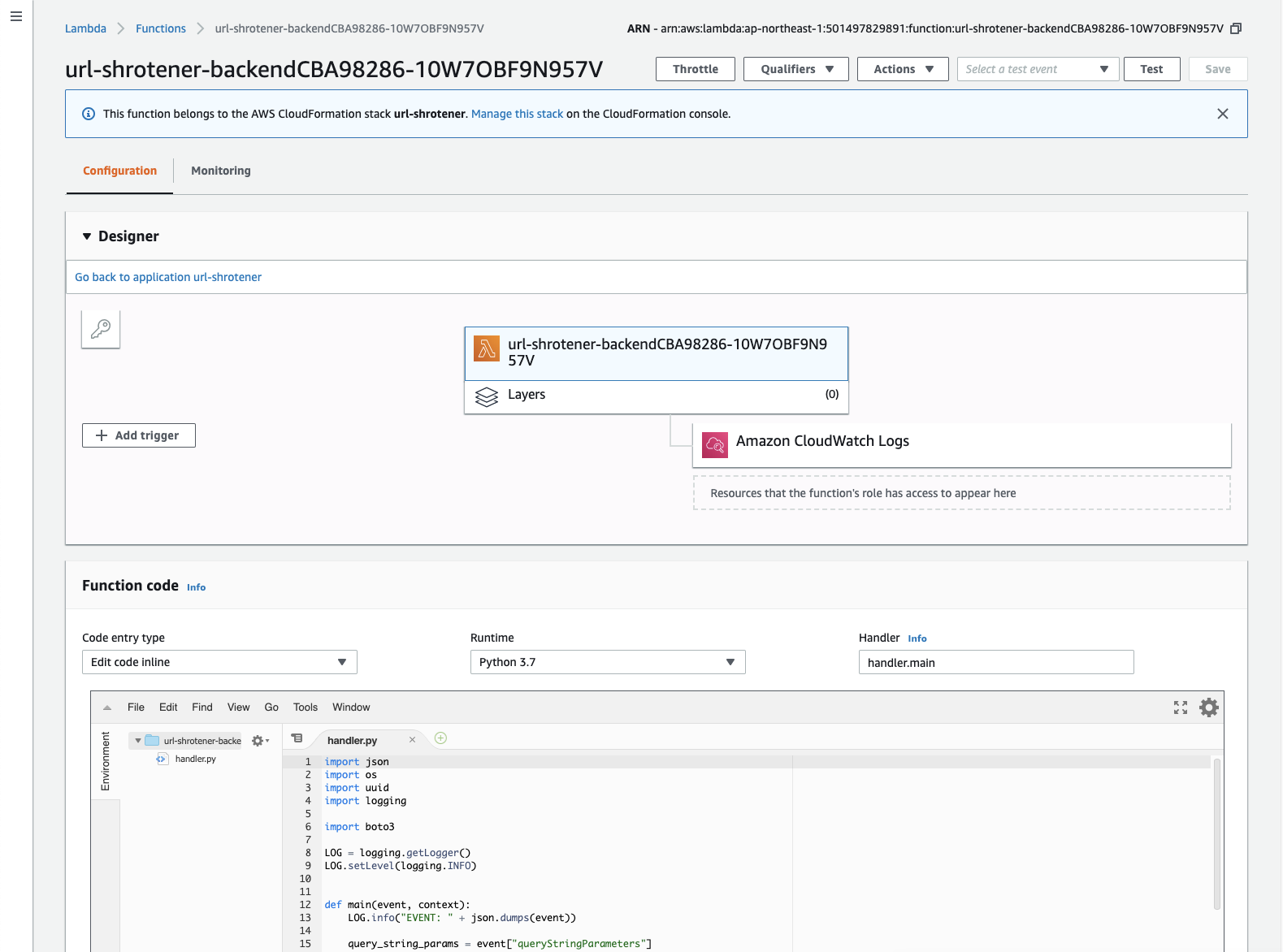
Task: Open the hamburger navigation menu
Action: pyautogui.click(x=16, y=16)
